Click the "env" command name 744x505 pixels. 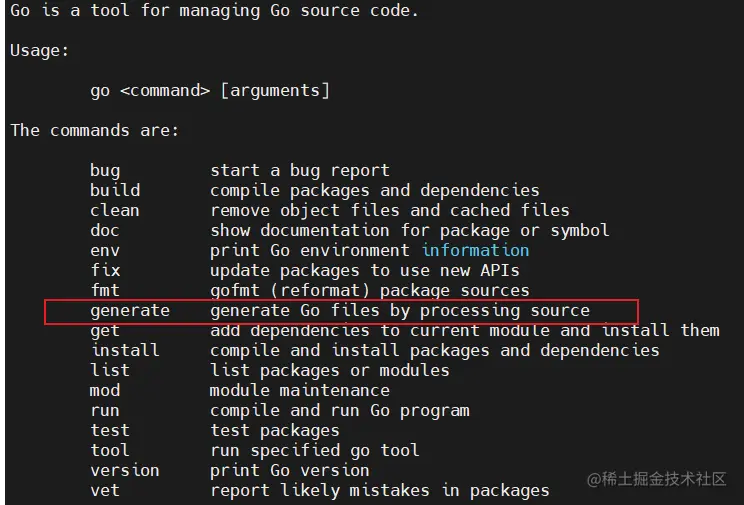(105, 250)
